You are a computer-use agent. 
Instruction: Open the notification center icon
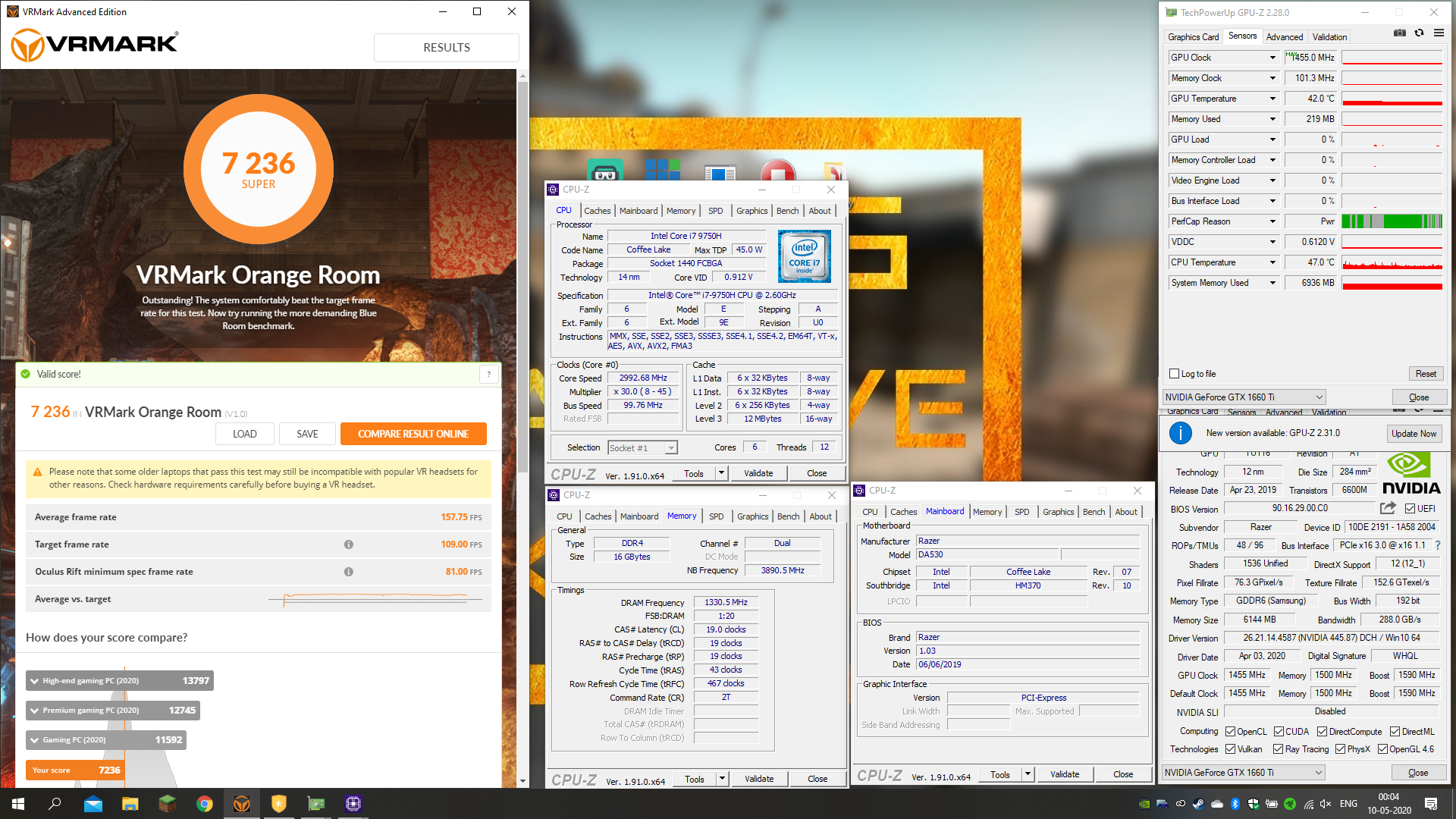tap(1431, 804)
